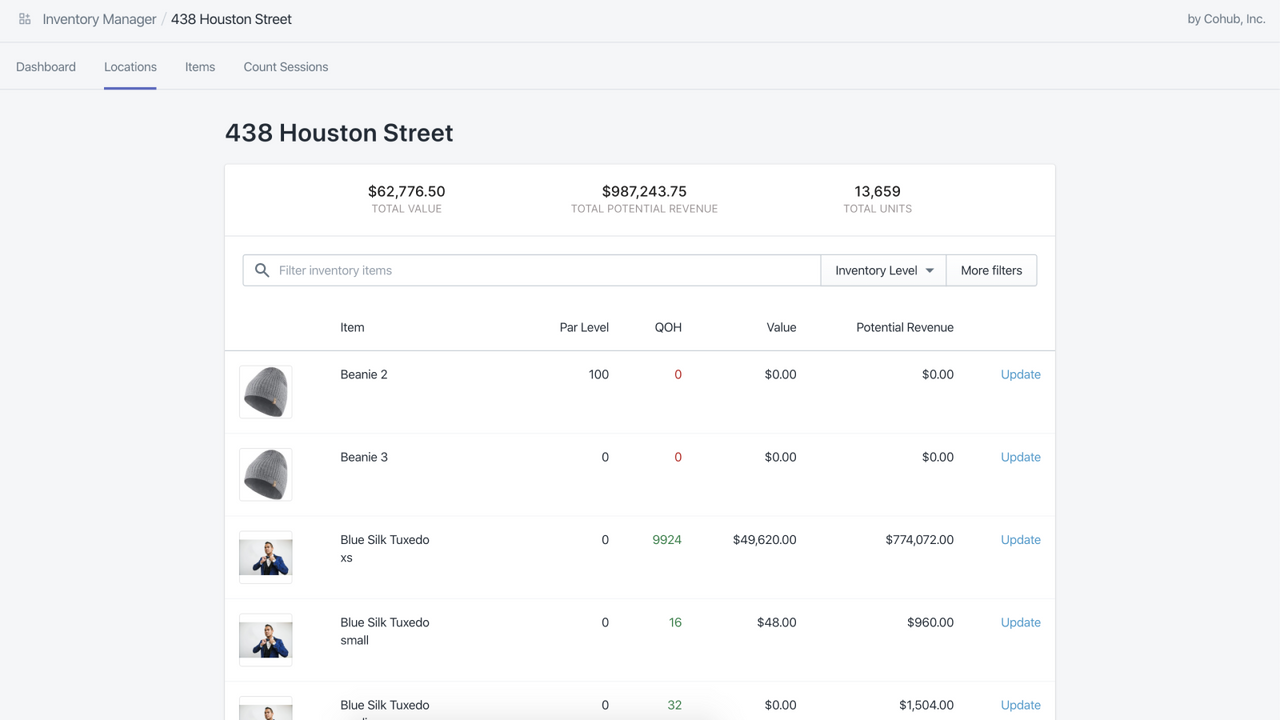
Task: Click the by Cohub, Inc. label
Action: pyautogui.click(x=1226, y=19)
